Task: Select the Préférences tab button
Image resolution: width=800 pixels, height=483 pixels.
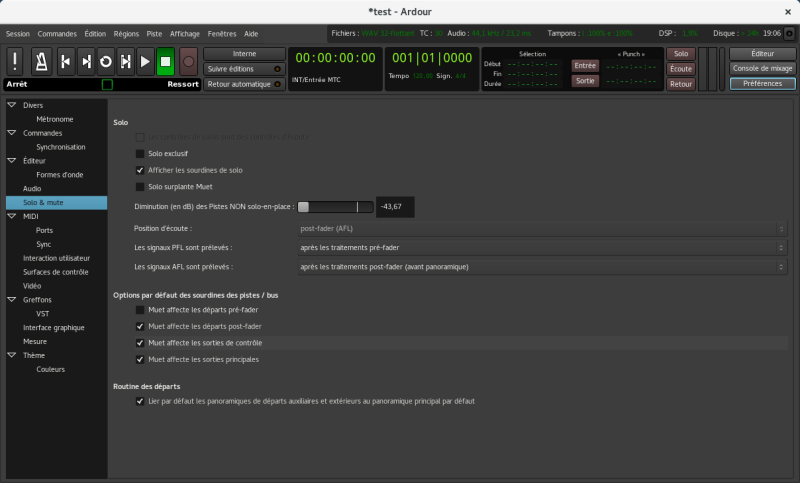Action: pyautogui.click(x=762, y=84)
